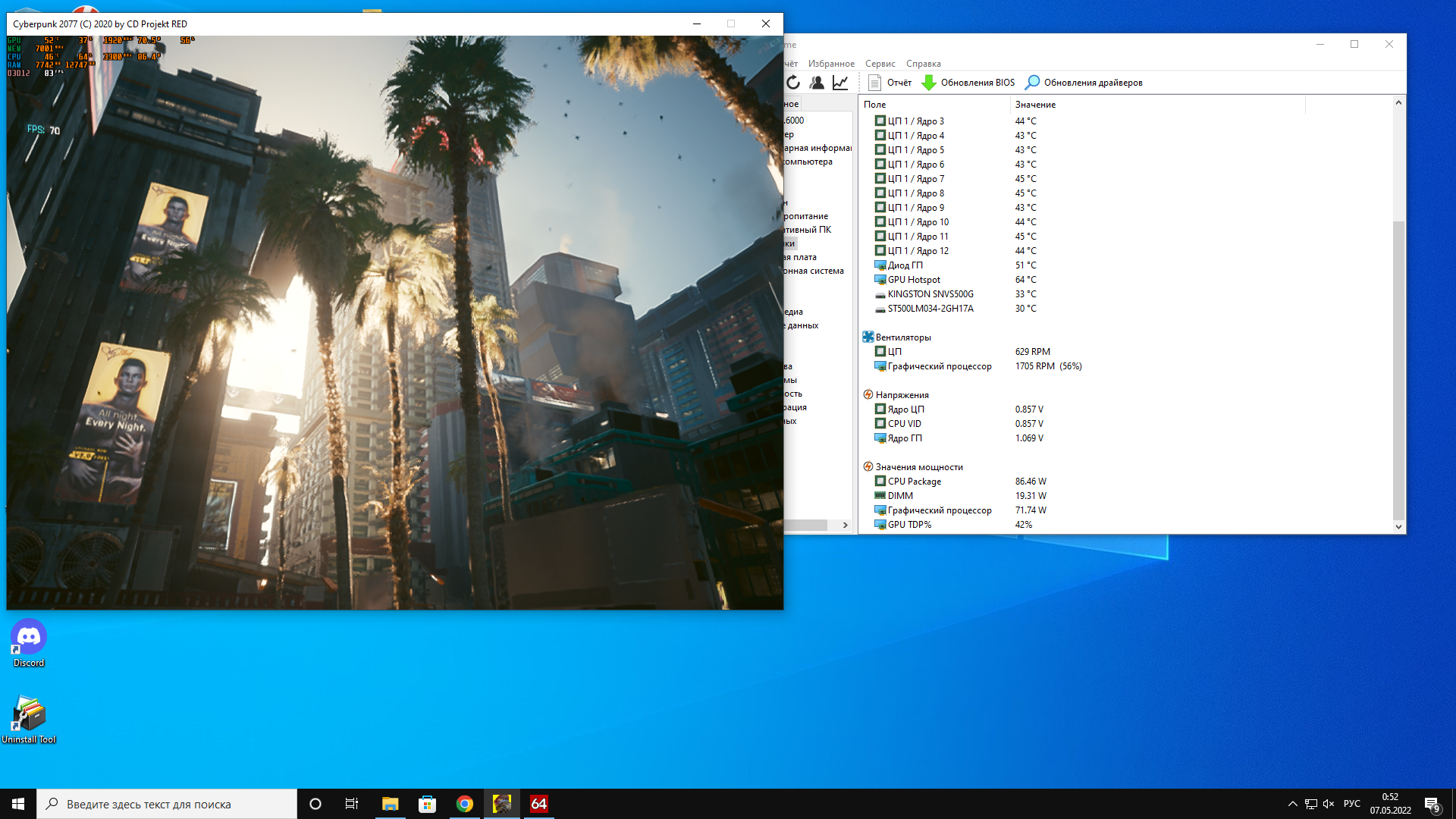Open the graph chart toolbar icon
Image resolution: width=1456 pixels, height=819 pixels.
(x=840, y=83)
